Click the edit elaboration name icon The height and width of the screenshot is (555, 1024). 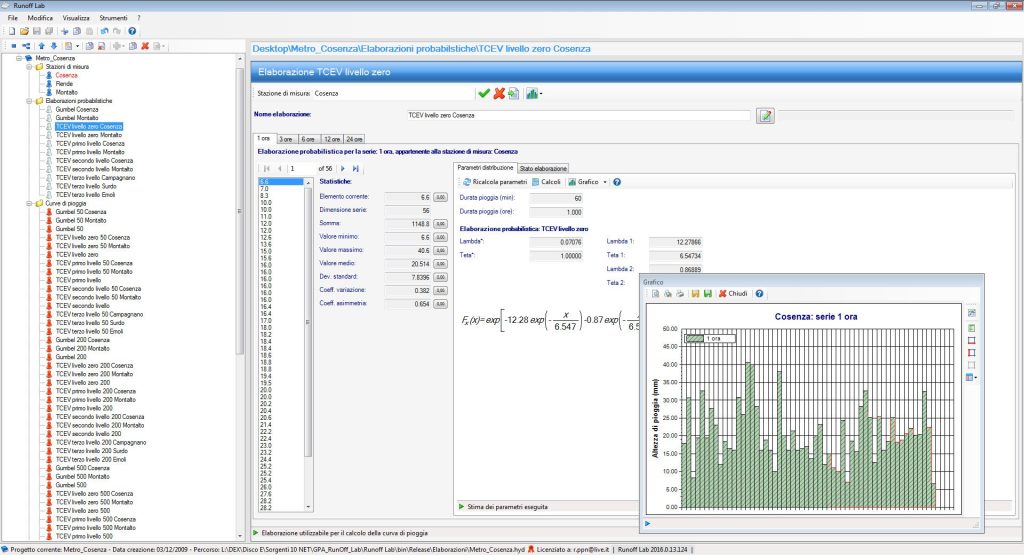(x=765, y=116)
